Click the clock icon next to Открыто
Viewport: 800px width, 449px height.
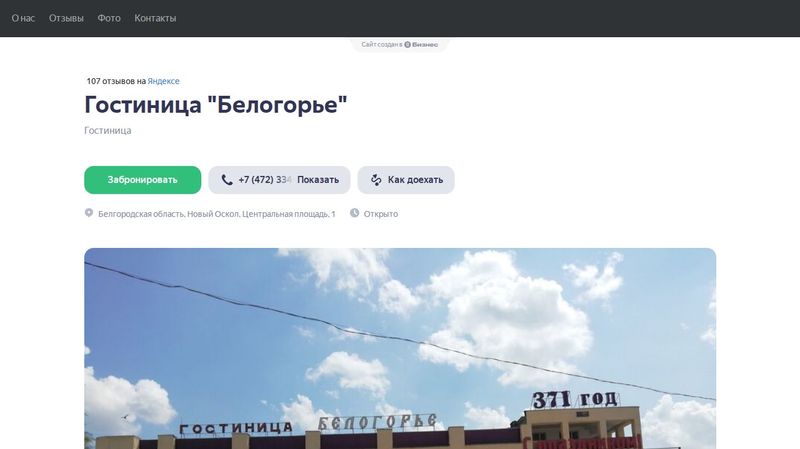pos(355,213)
